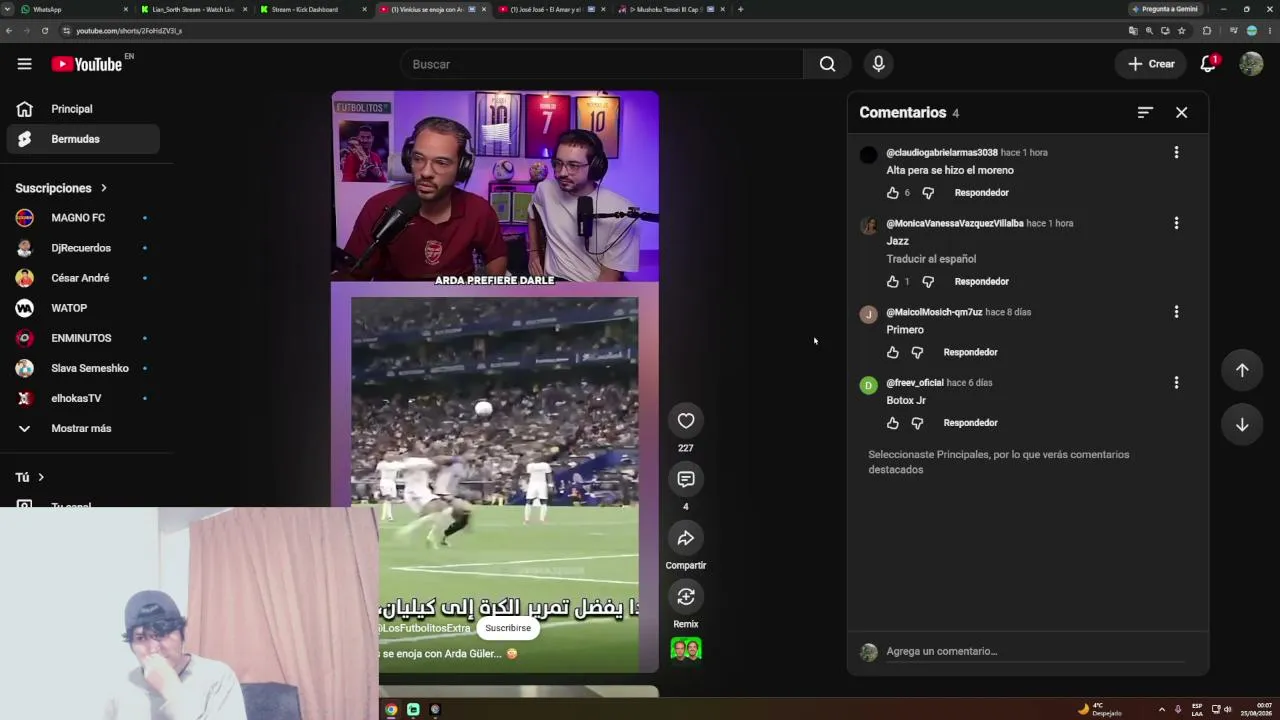Expand the Suscripciones section
This screenshot has height=720, width=1280.
tap(61, 188)
